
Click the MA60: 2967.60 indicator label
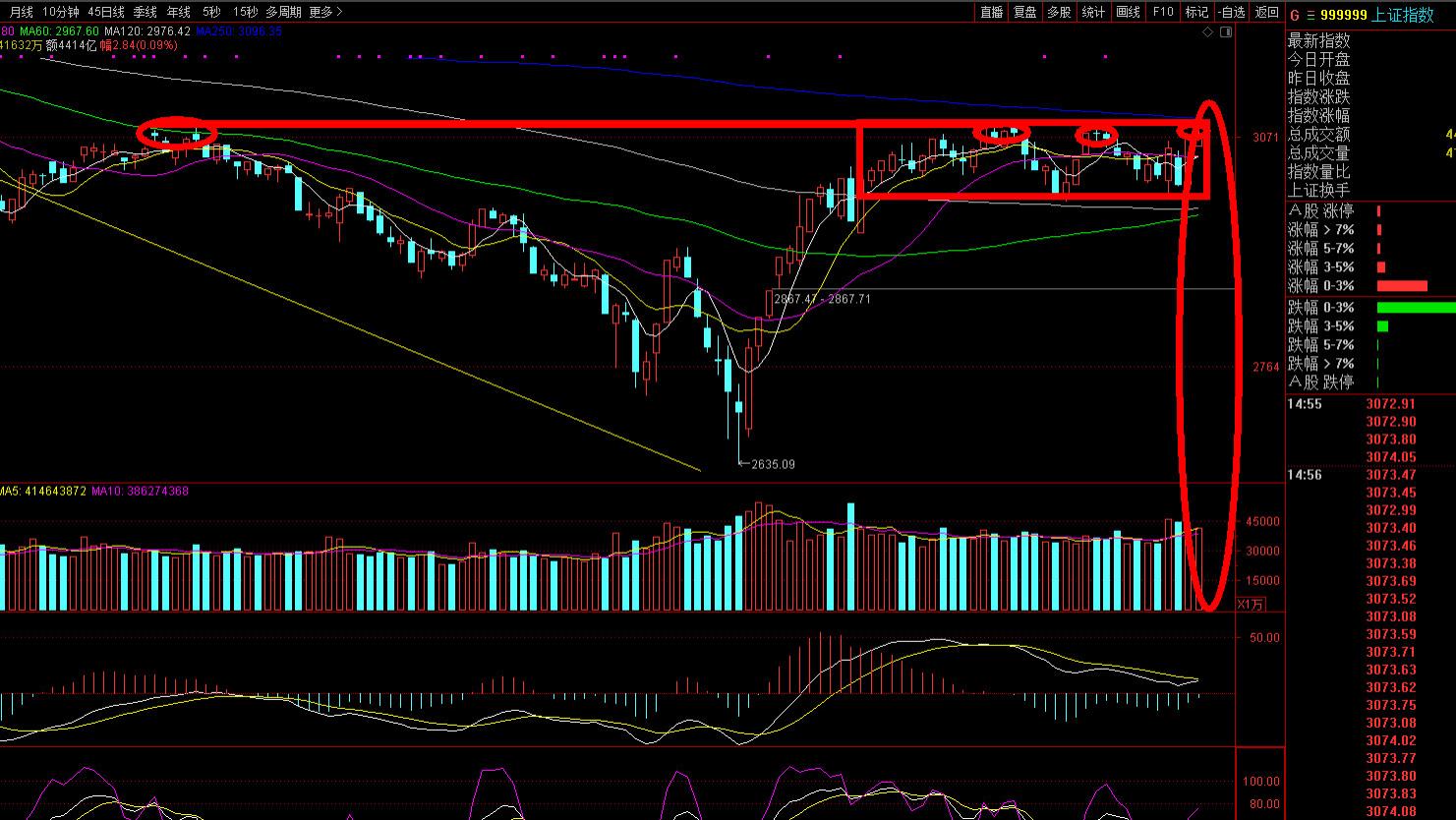pyautogui.click(x=59, y=31)
